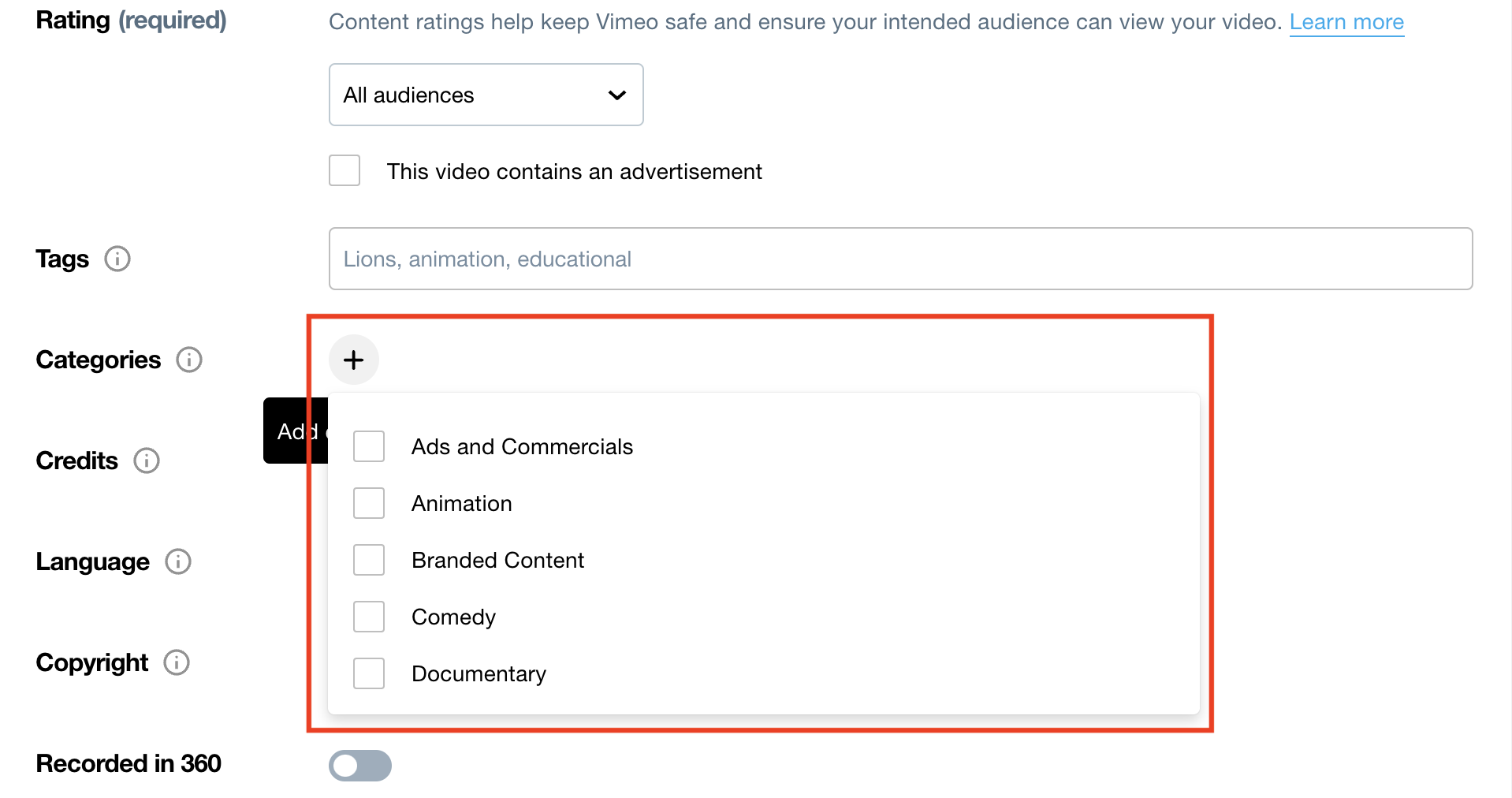Tick the Animation category checkbox
The height and width of the screenshot is (798, 1512).
[369, 503]
